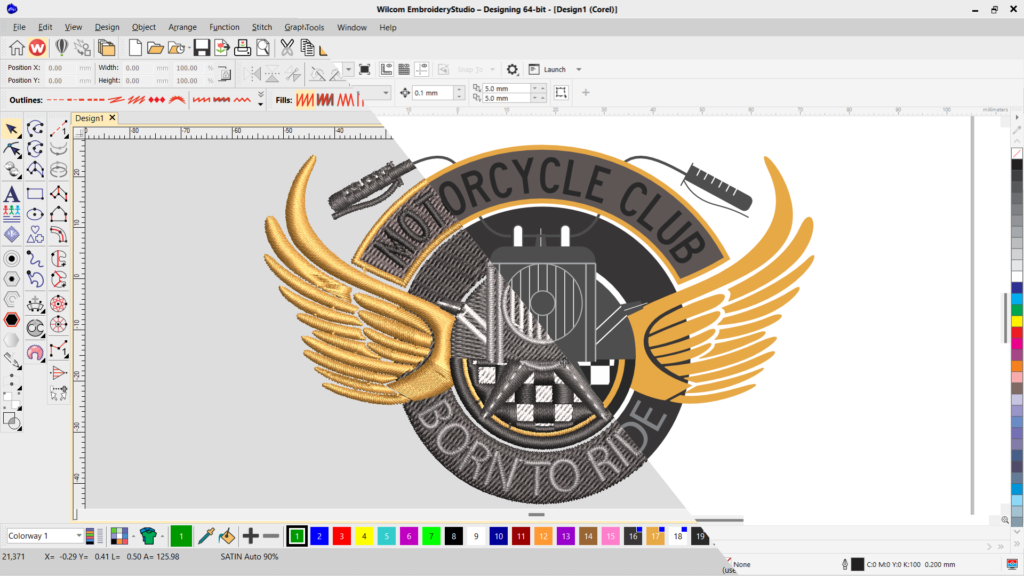Select the Lettering tool in the toolbox
Viewport: 1024px width, 576px height.
pyautogui.click(x=10, y=193)
